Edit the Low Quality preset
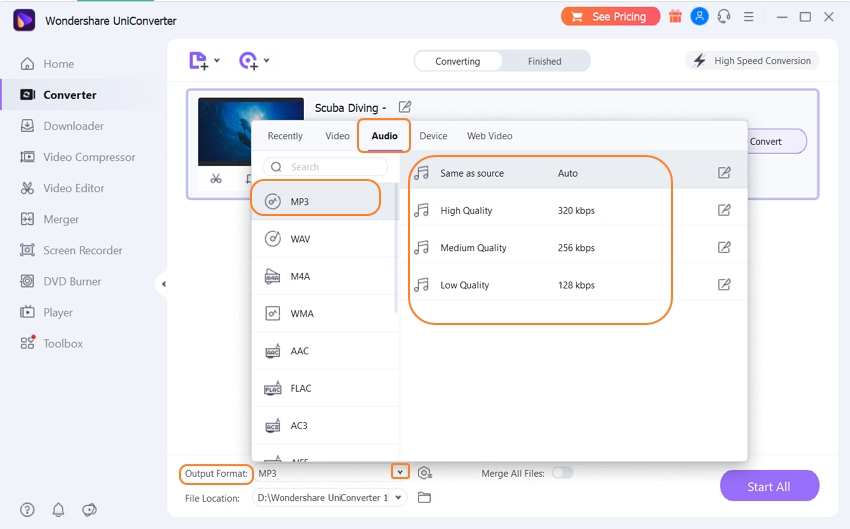Viewport: 850px width, 529px height. pos(724,285)
